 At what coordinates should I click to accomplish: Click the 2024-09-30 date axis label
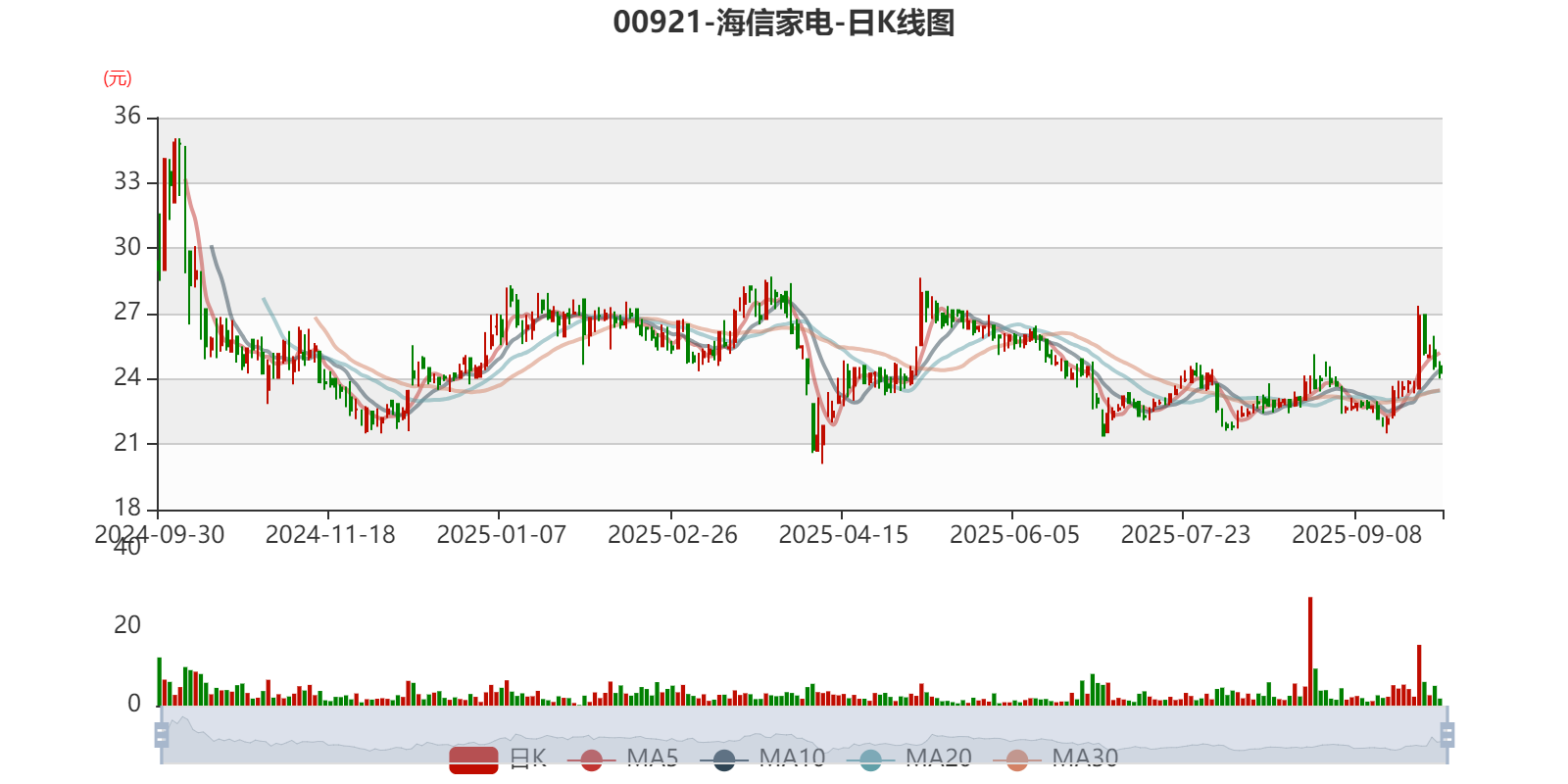click(x=160, y=535)
